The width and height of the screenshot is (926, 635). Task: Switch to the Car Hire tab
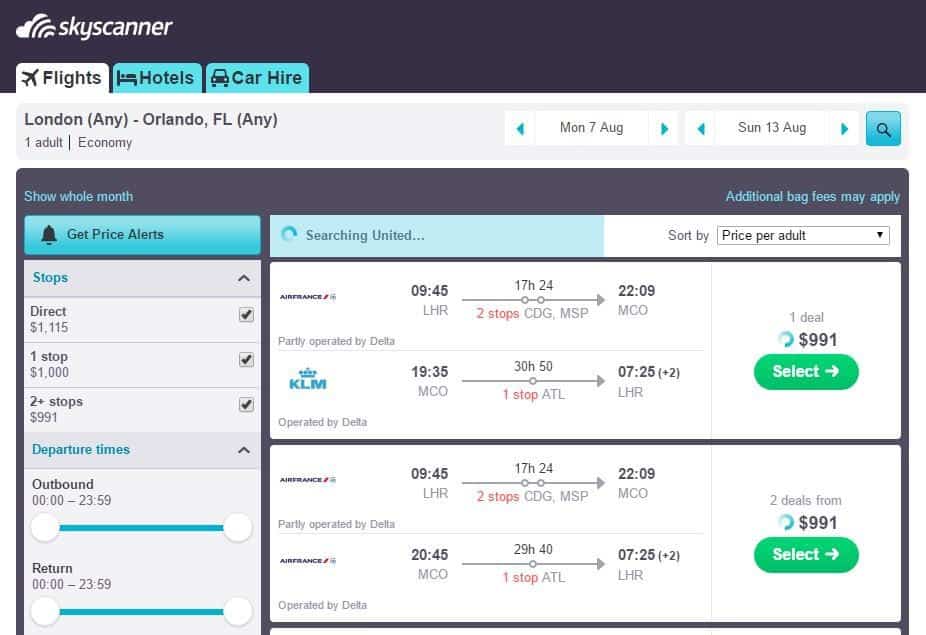[257, 78]
